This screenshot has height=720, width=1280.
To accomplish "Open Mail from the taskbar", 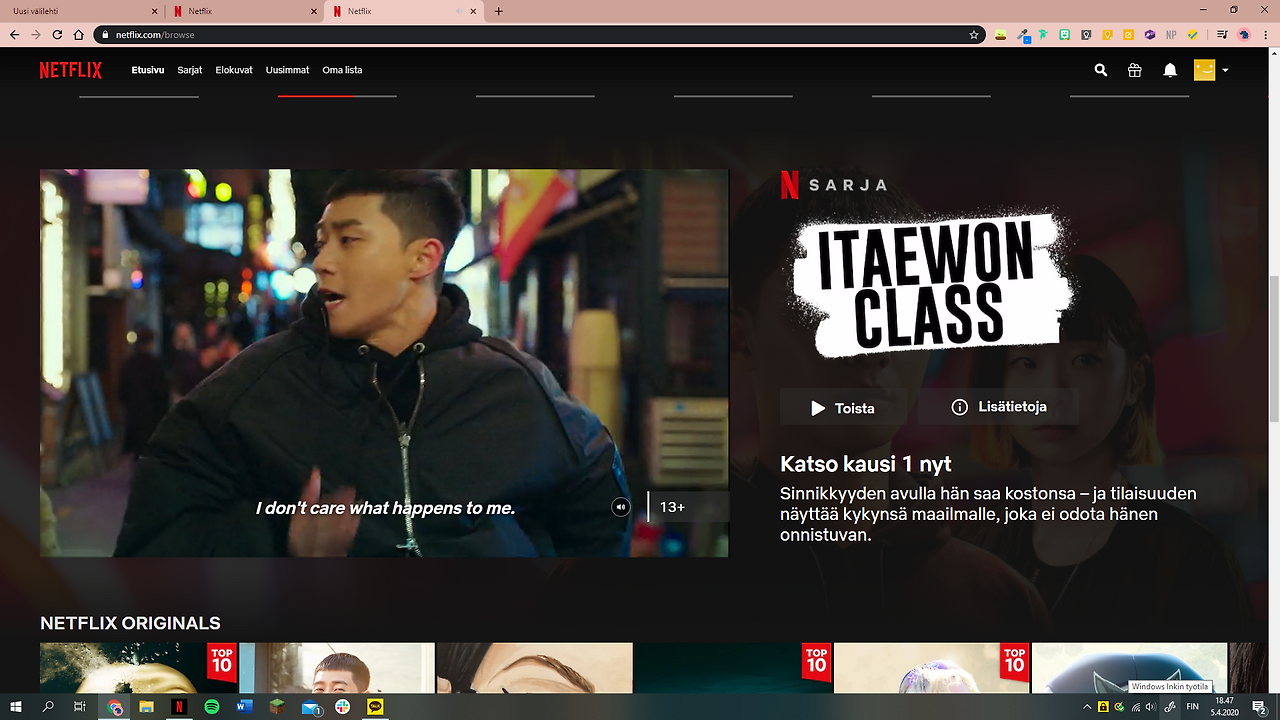I will (310, 707).
